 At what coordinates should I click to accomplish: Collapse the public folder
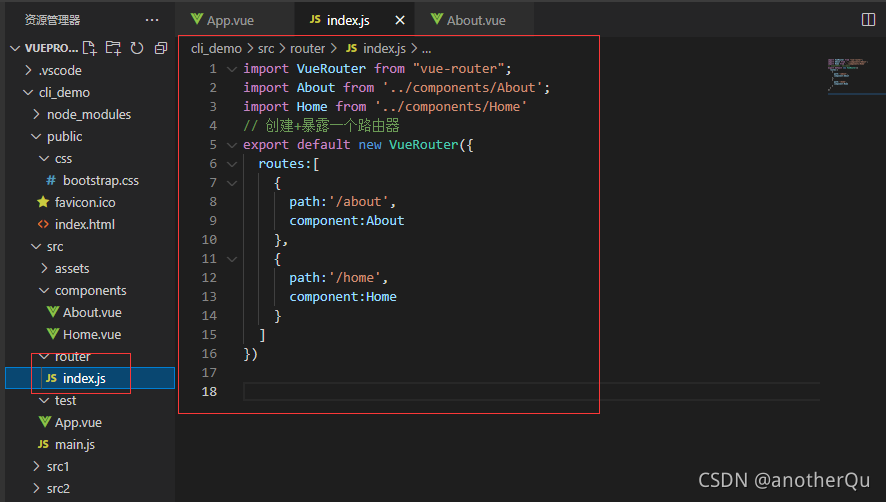[x=36, y=137]
